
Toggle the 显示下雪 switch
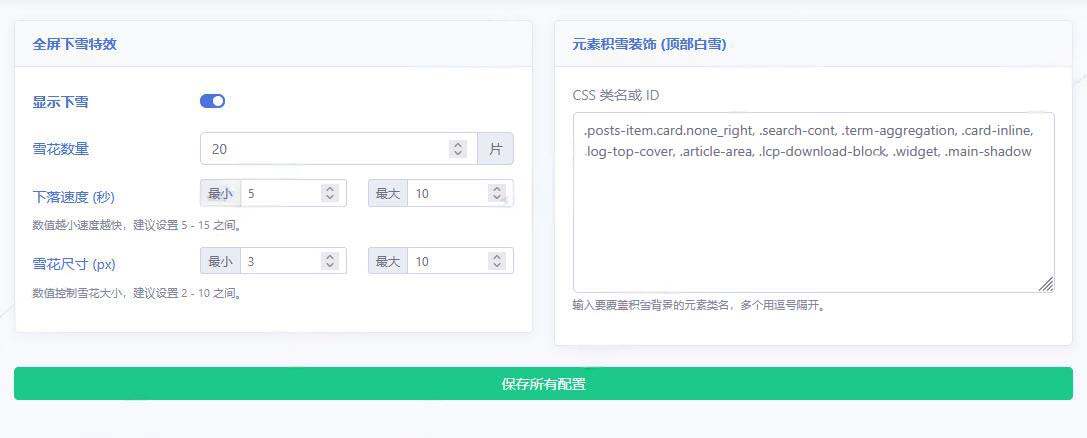click(212, 101)
